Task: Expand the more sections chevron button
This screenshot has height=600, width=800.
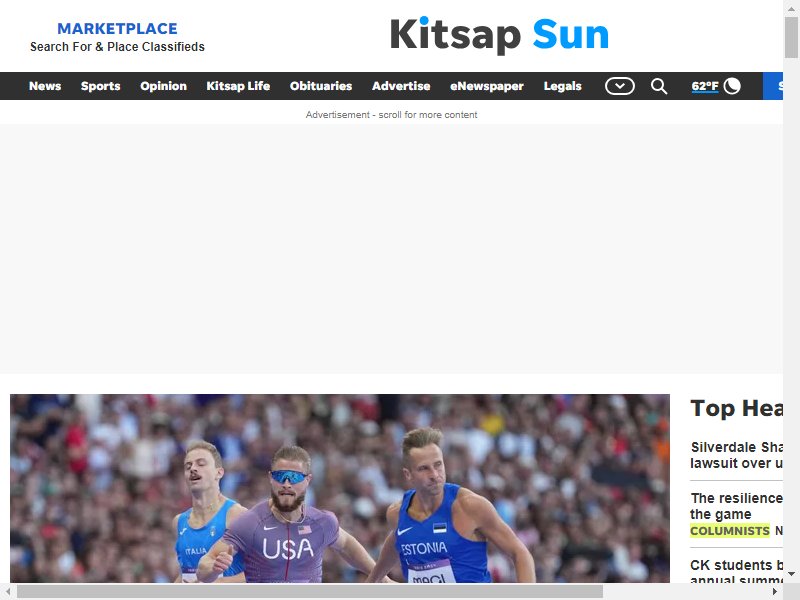Action: 619,86
